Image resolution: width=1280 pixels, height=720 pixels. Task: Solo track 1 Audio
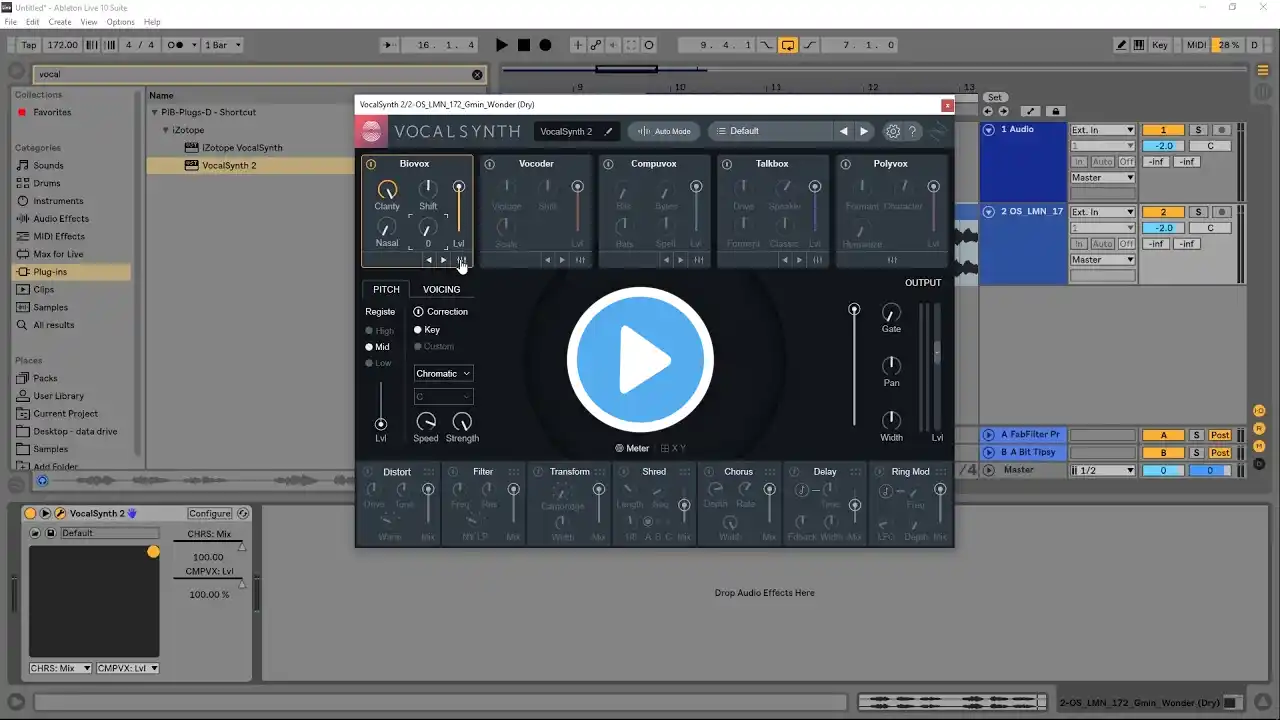coord(1198,130)
